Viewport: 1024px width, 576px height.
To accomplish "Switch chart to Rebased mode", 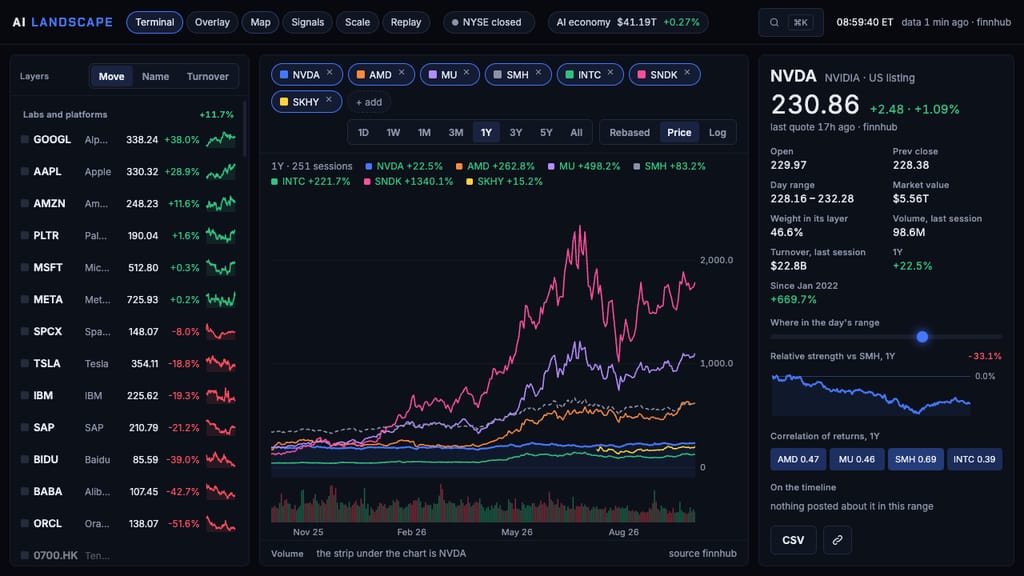I will pos(630,133).
